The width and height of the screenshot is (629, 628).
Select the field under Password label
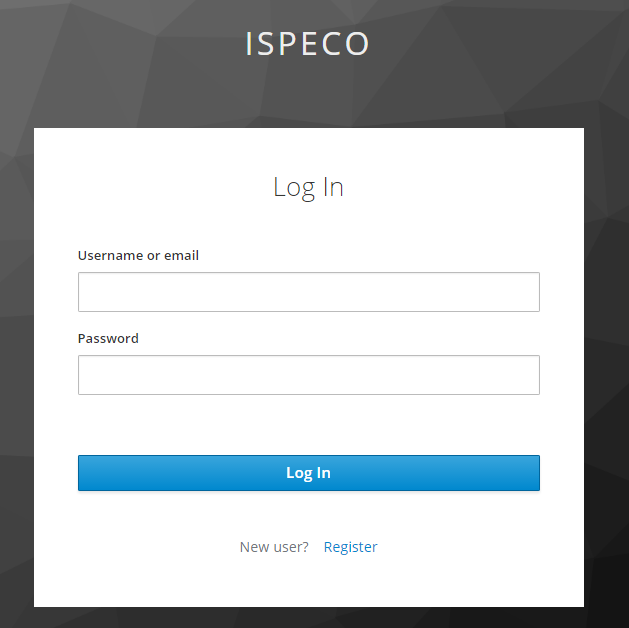(308, 375)
